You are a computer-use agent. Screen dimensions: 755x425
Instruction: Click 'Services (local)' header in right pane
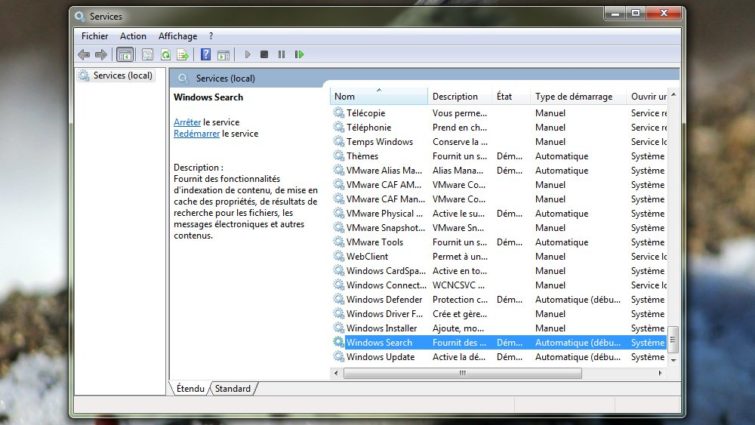coord(225,78)
